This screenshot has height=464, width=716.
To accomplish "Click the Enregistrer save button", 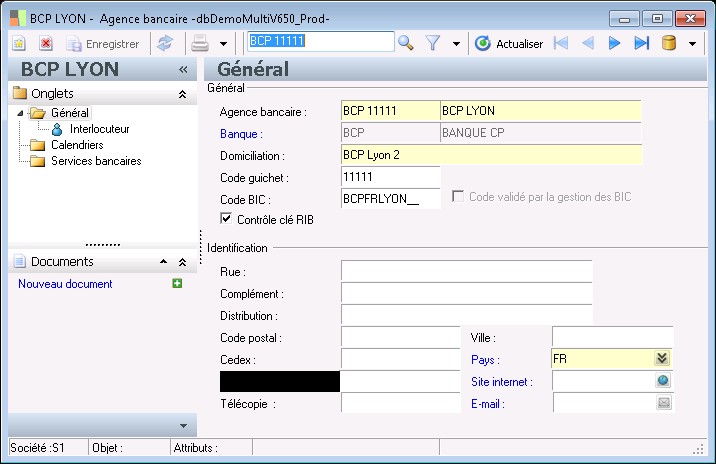I will coord(102,44).
